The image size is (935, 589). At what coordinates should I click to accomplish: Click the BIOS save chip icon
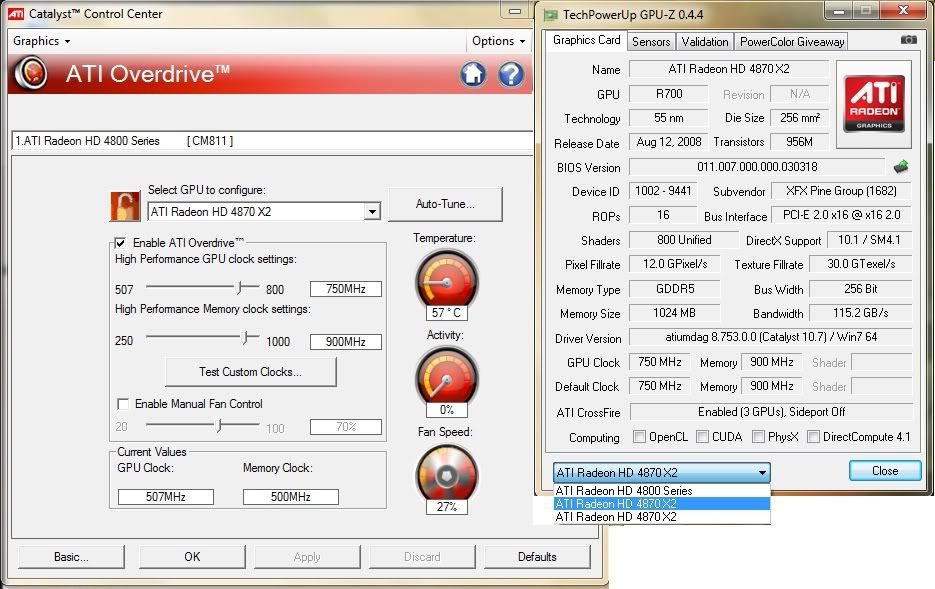(x=901, y=167)
